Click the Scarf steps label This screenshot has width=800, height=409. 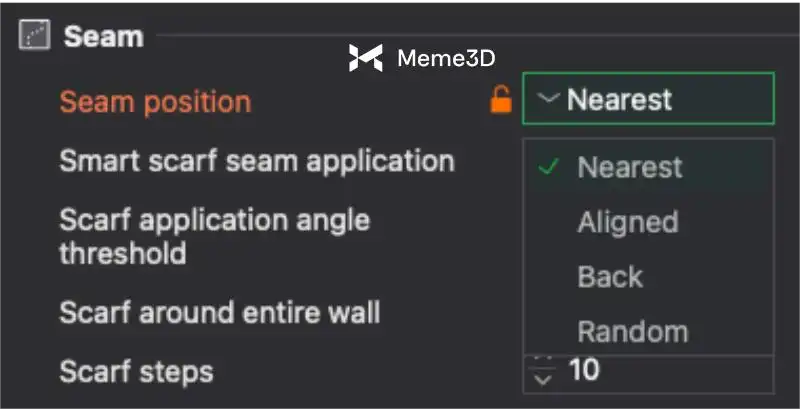(136, 372)
